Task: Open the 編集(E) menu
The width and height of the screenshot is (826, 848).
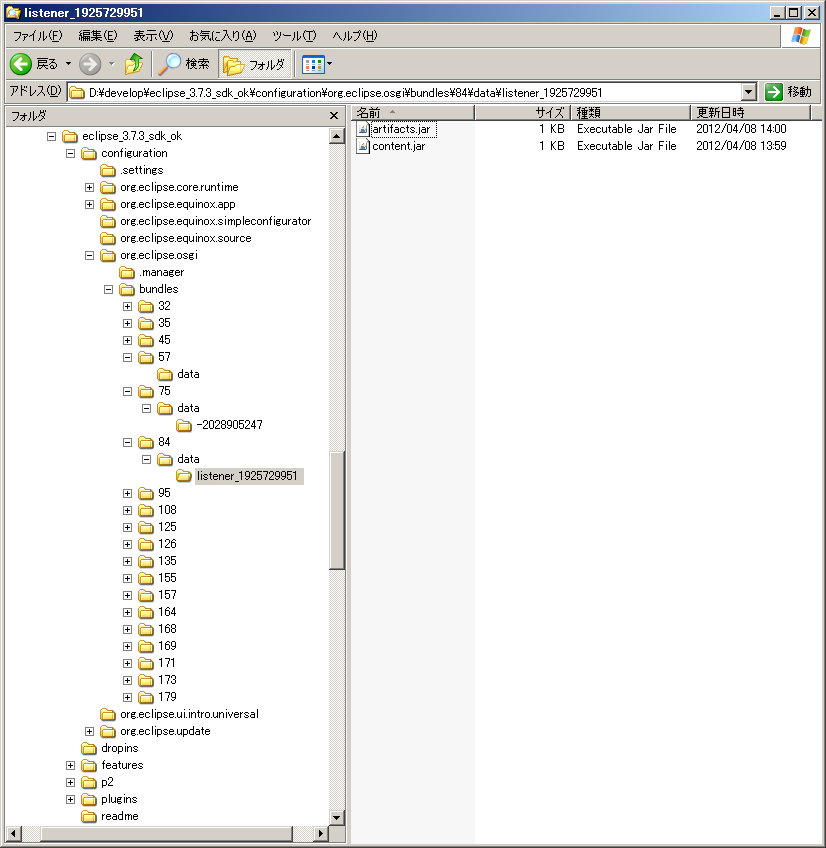Action: pyautogui.click(x=97, y=36)
